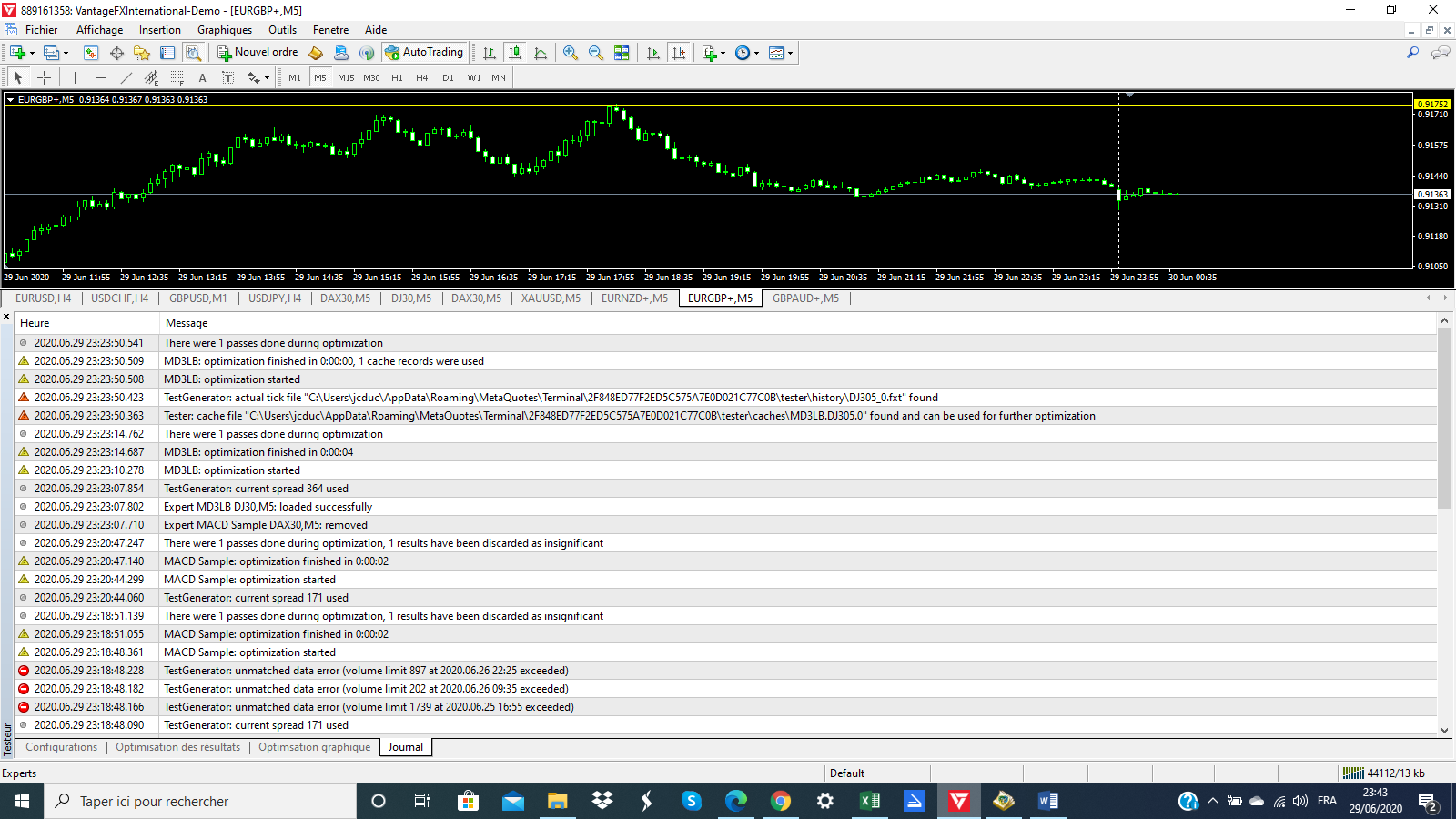Screen dimensions: 1456x819
Task: Open the Graphiques menu
Action: 224,30
